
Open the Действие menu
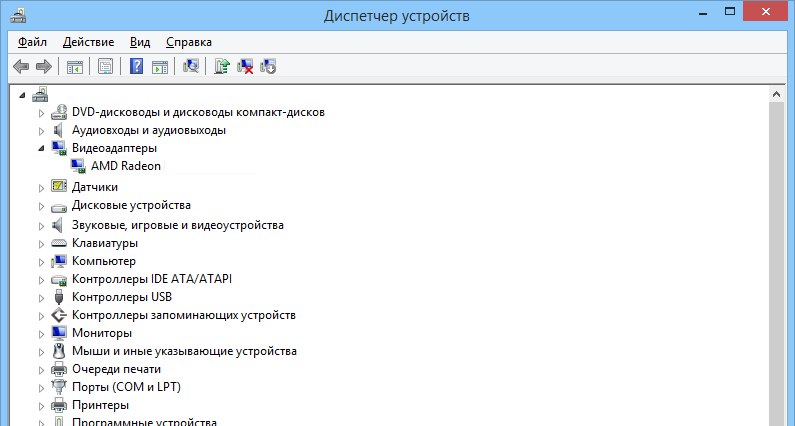(88, 42)
